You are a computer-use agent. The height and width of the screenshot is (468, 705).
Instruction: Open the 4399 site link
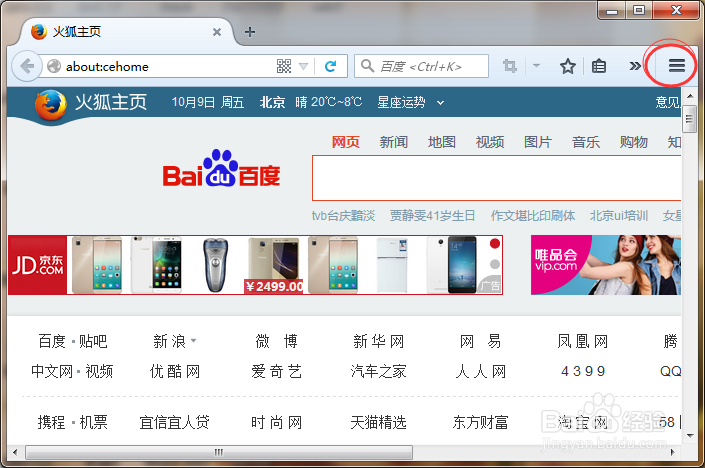pos(582,371)
